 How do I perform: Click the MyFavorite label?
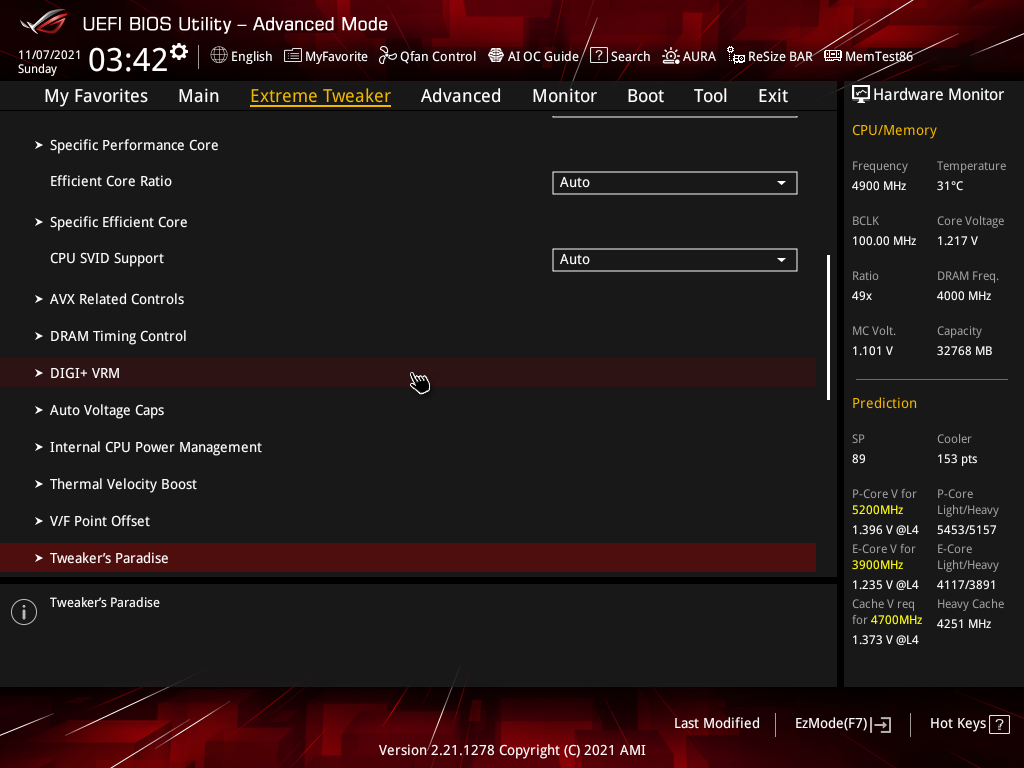click(336, 57)
